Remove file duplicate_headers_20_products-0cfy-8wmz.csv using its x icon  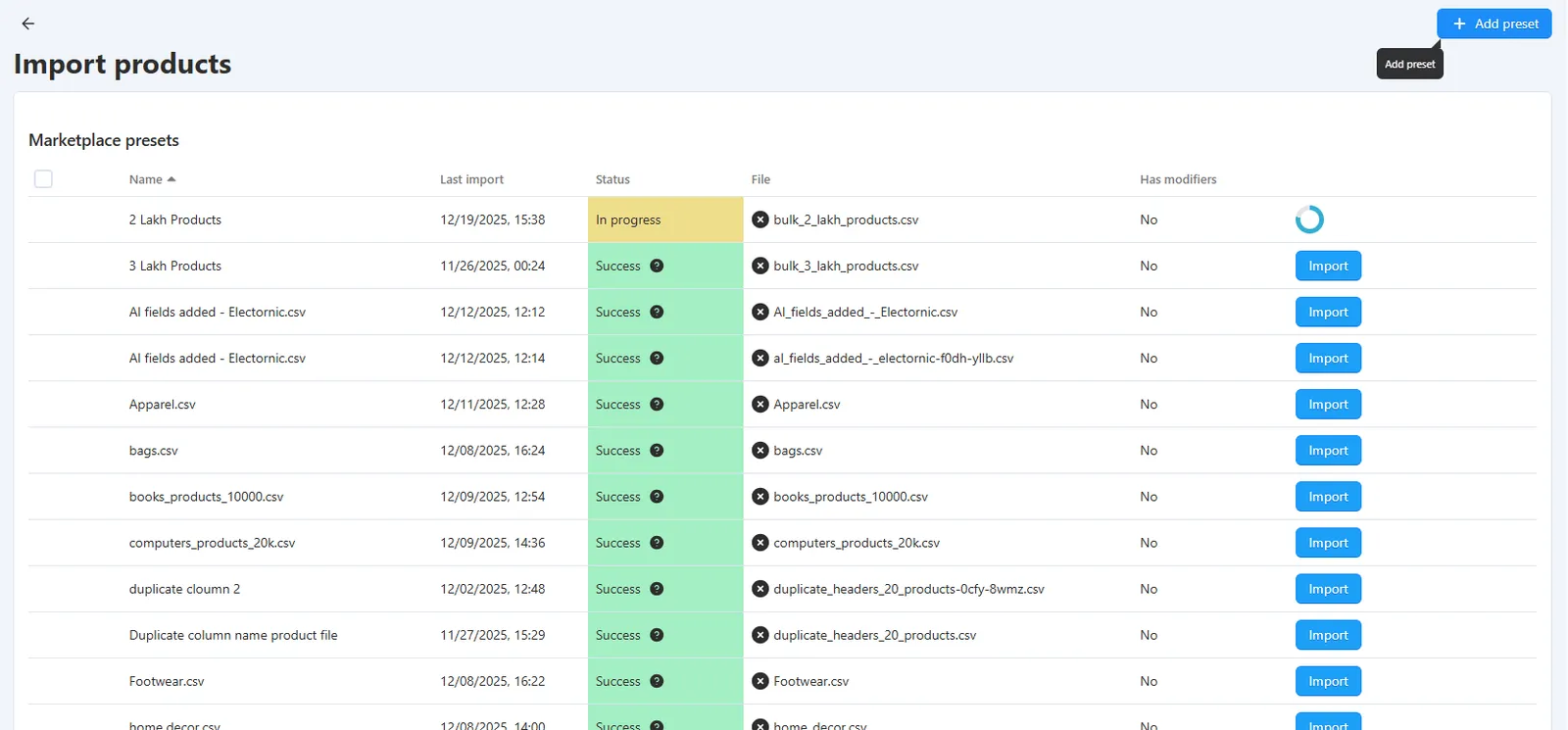point(760,589)
